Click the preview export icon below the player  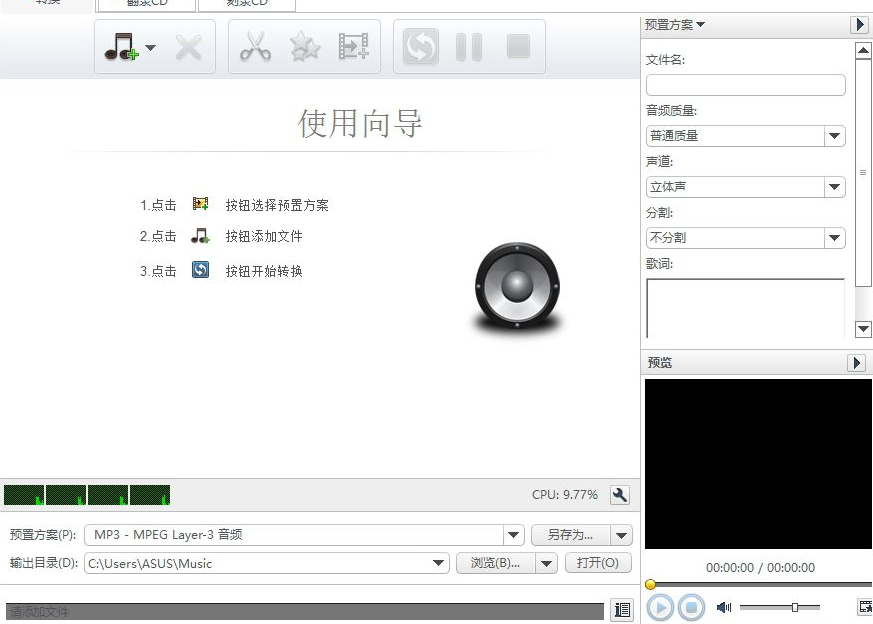(864, 607)
